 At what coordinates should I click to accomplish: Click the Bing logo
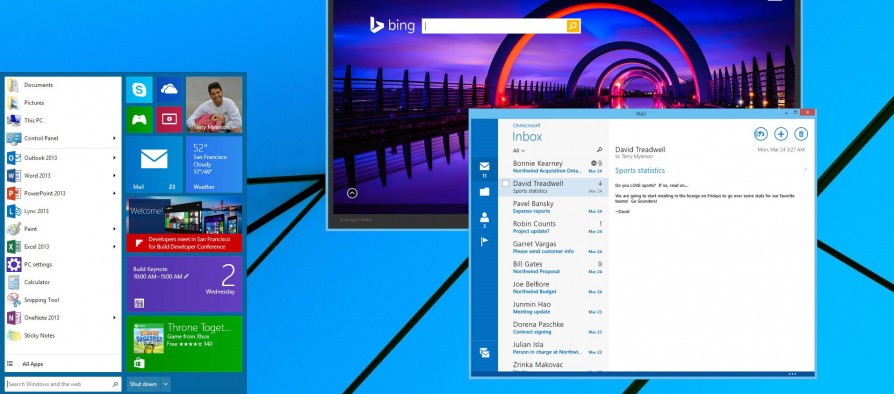[x=392, y=25]
